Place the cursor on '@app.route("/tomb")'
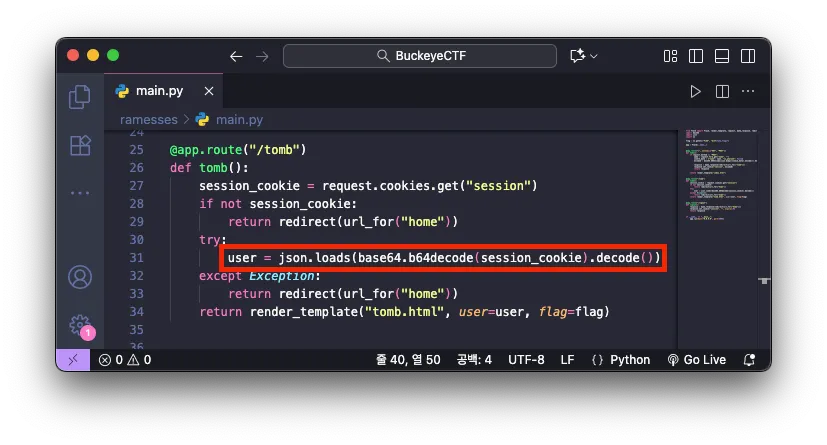Screen dimensions: 827x445 [x=238, y=150]
